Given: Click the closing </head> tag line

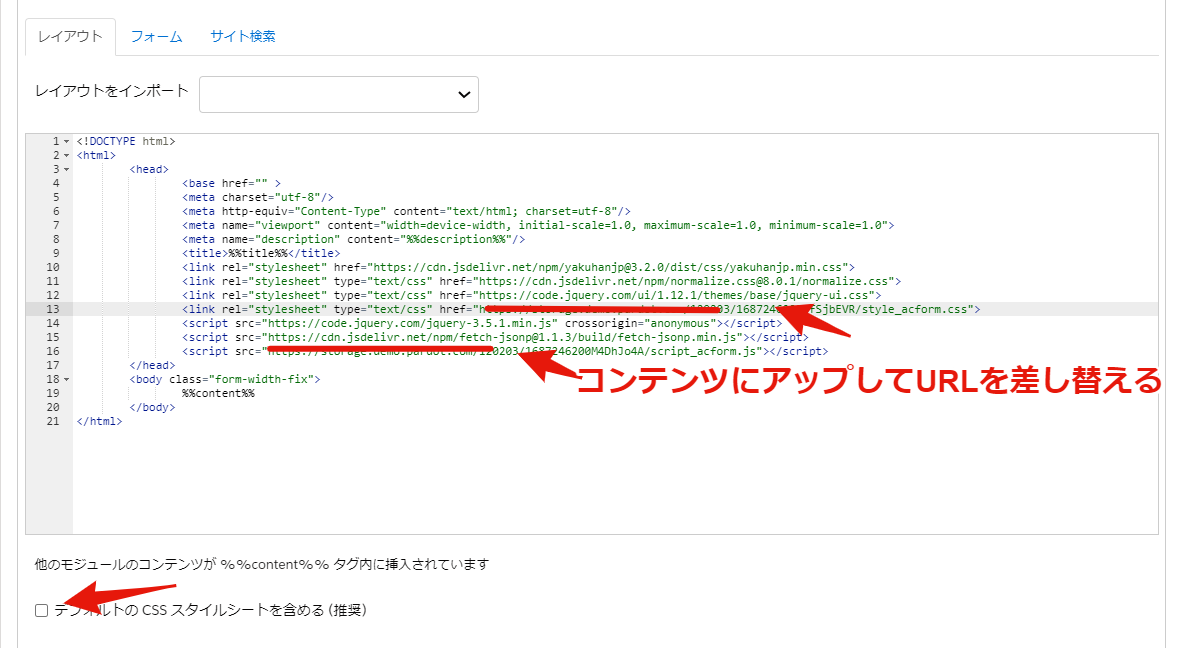Looking at the screenshot, I should [152, 365].
